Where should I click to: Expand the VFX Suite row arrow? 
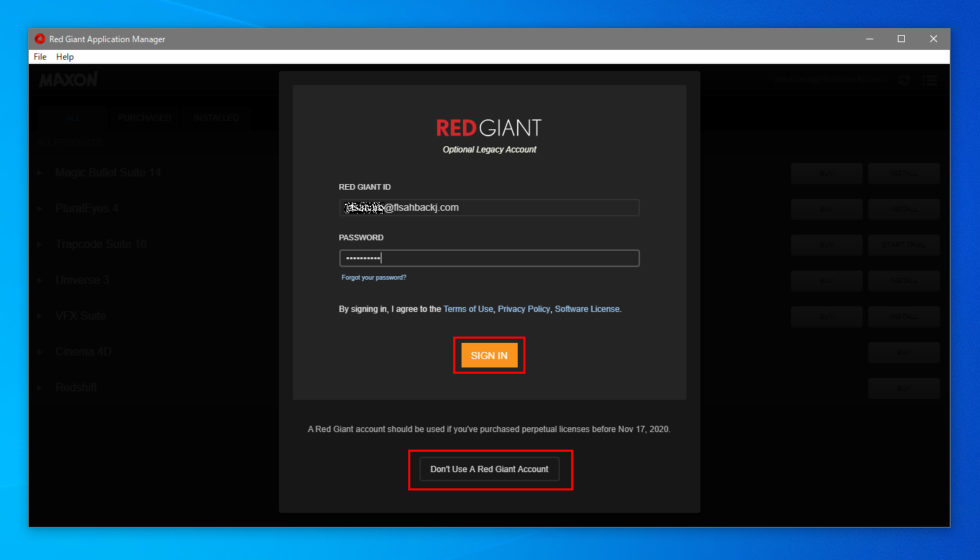(40, 316)
